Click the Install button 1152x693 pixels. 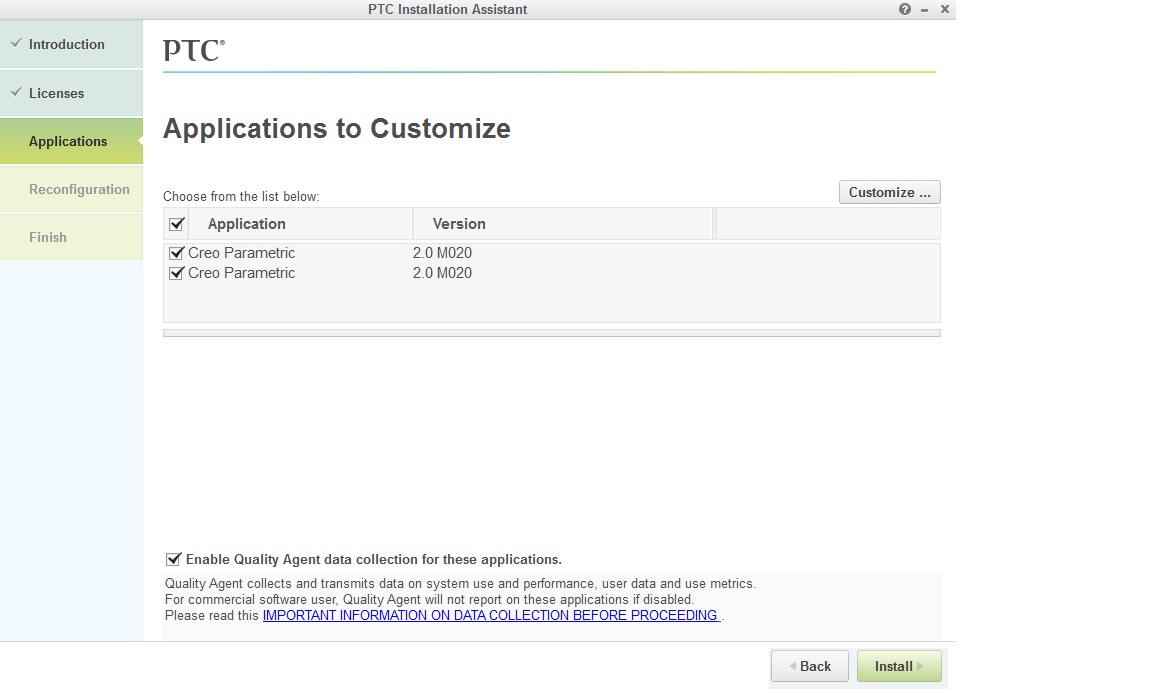pyautogui.click(x=899, y=666)
